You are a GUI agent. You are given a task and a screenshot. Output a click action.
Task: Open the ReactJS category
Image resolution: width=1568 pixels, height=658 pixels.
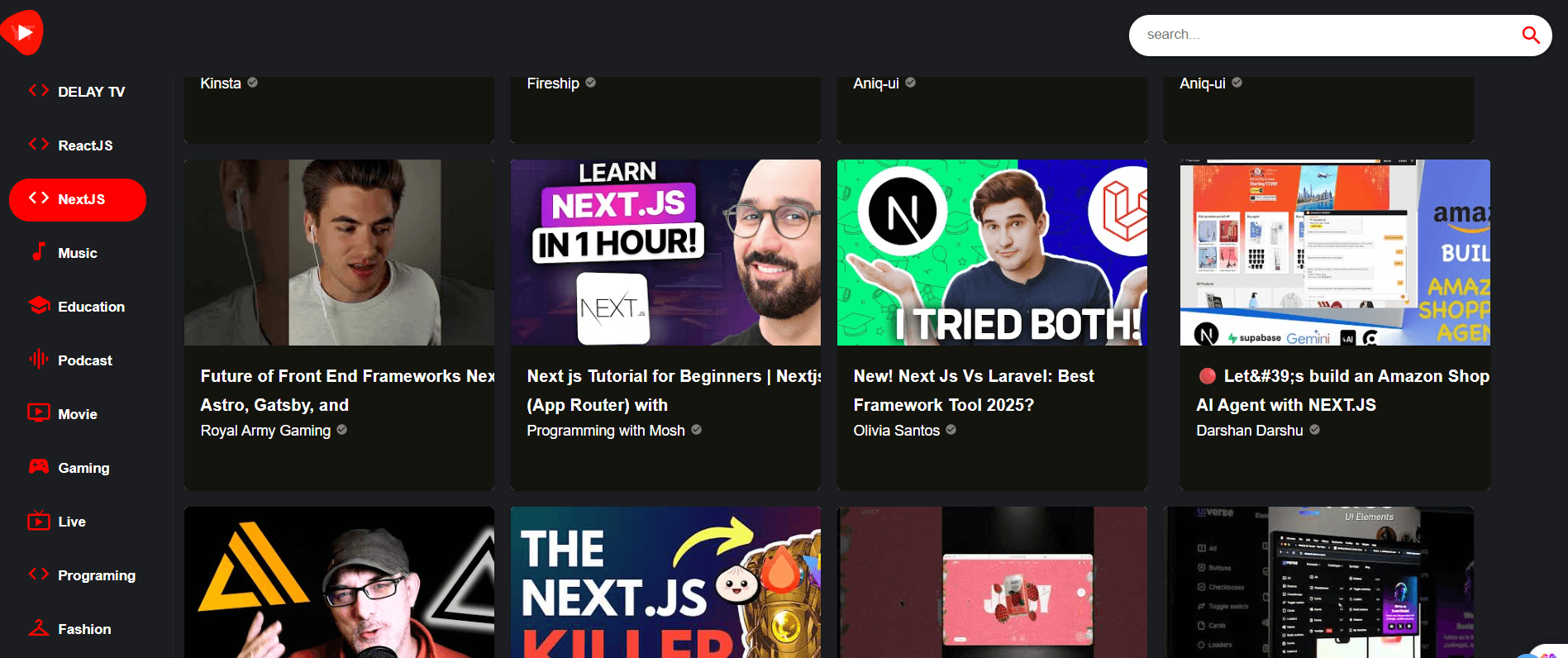pos(78,145)
